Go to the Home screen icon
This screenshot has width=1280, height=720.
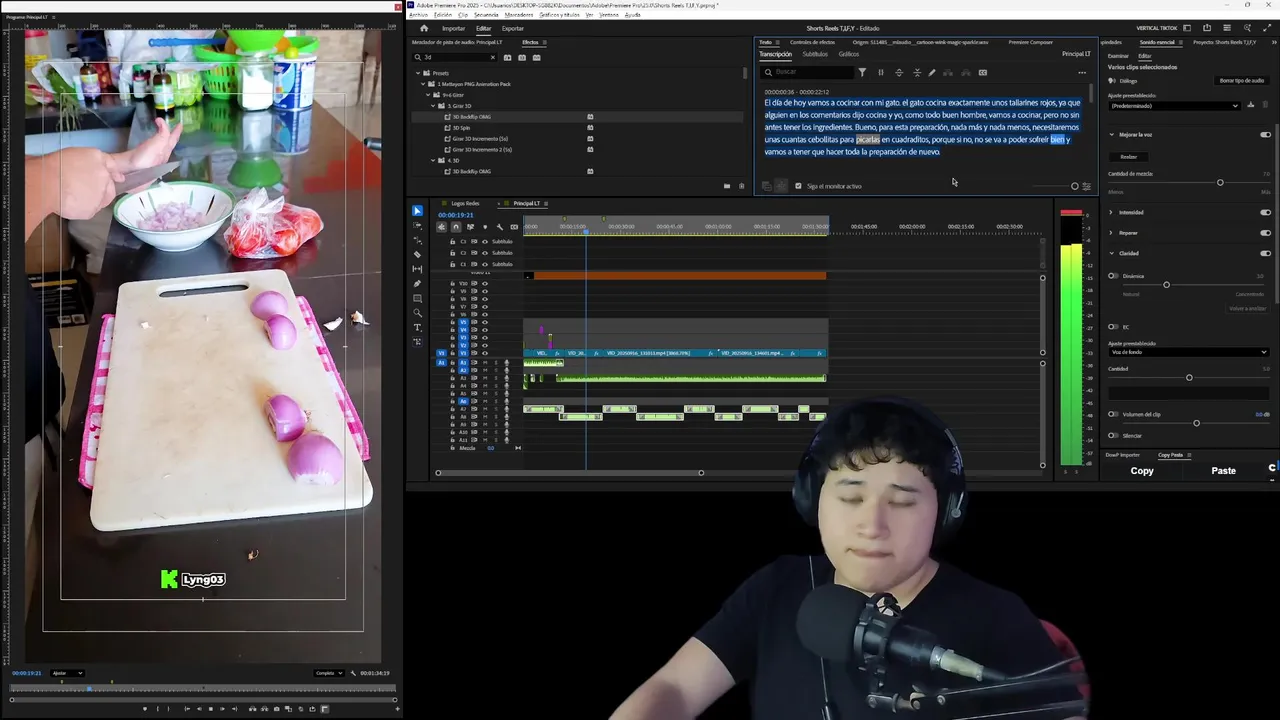click(423, 28)
